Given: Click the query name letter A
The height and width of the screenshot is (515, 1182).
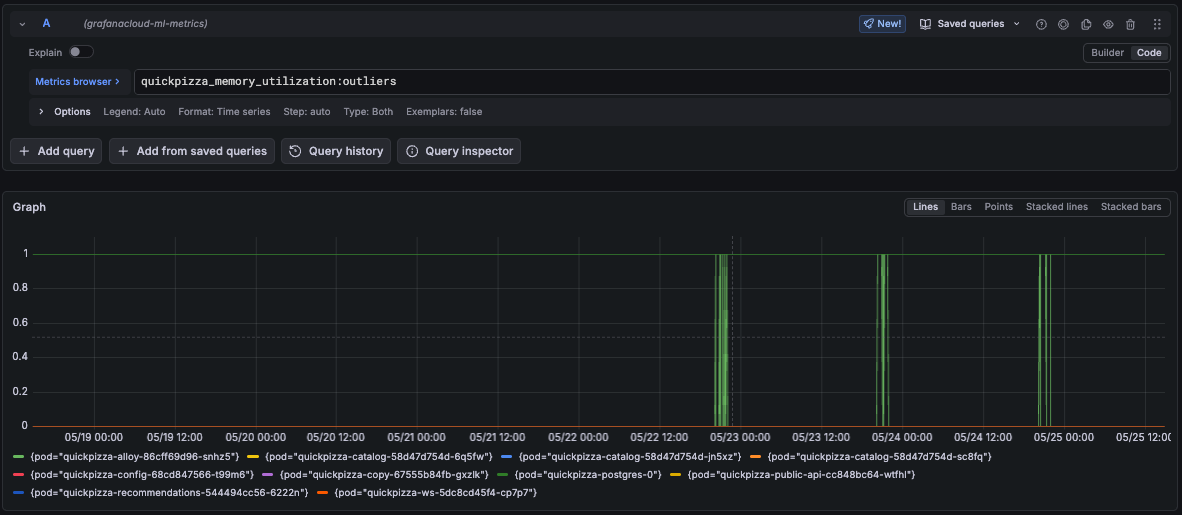Looking at the screenshot, I should coord(46,23).
